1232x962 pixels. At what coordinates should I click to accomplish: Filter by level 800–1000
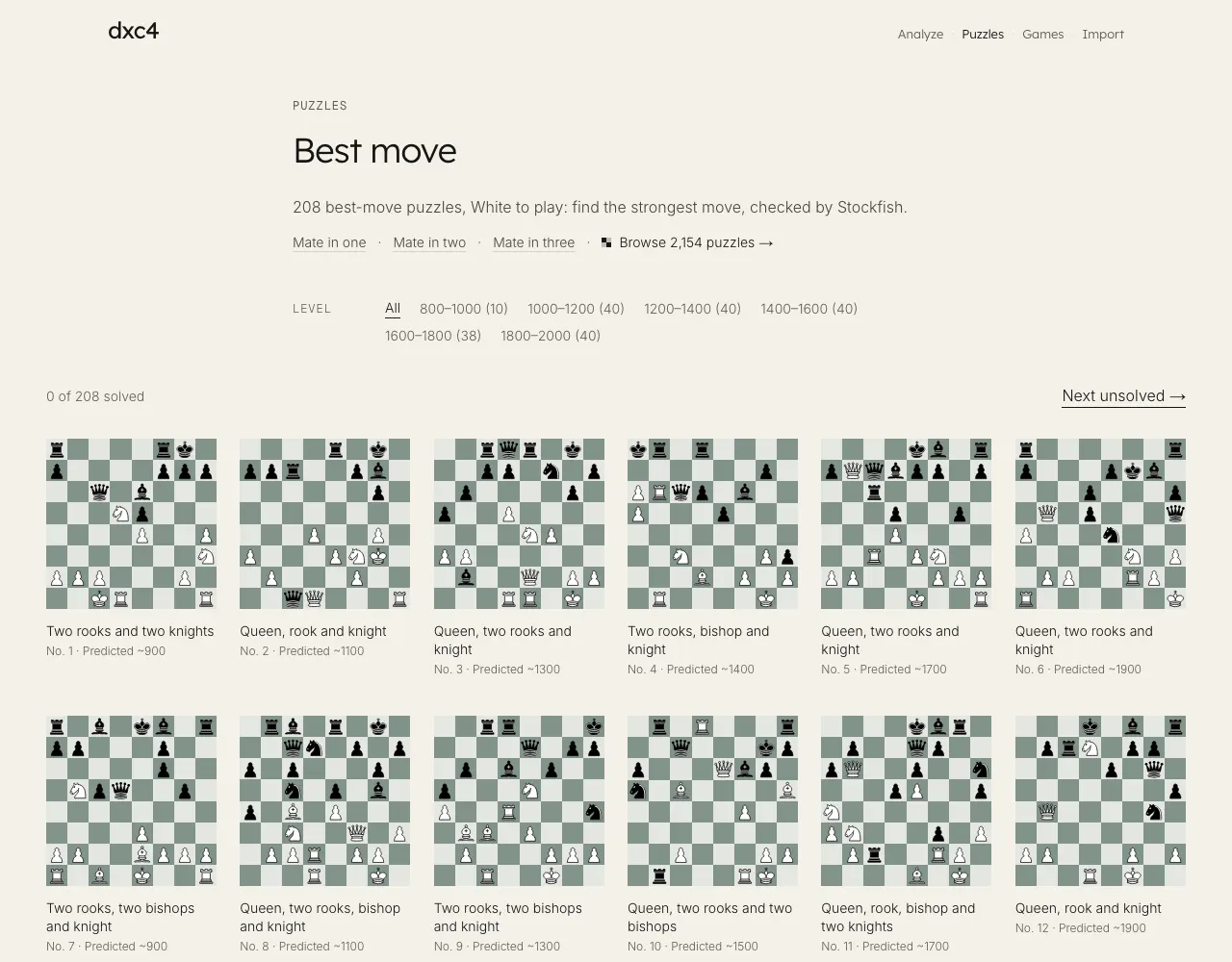[x=464, y=309]
